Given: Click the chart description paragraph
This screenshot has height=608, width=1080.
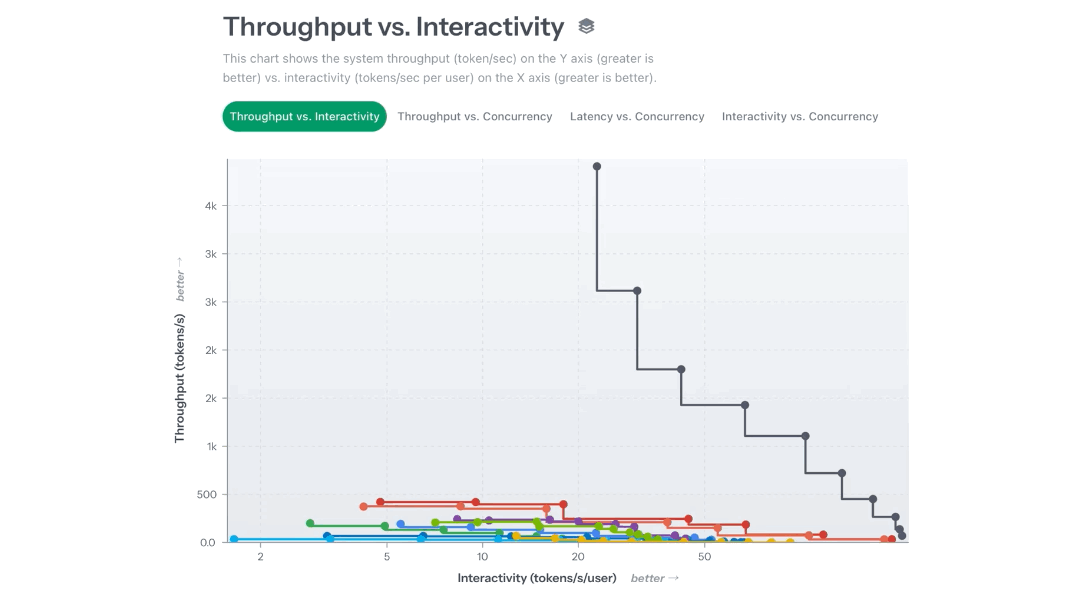Looking at the screenshot, I should [439, 68].
